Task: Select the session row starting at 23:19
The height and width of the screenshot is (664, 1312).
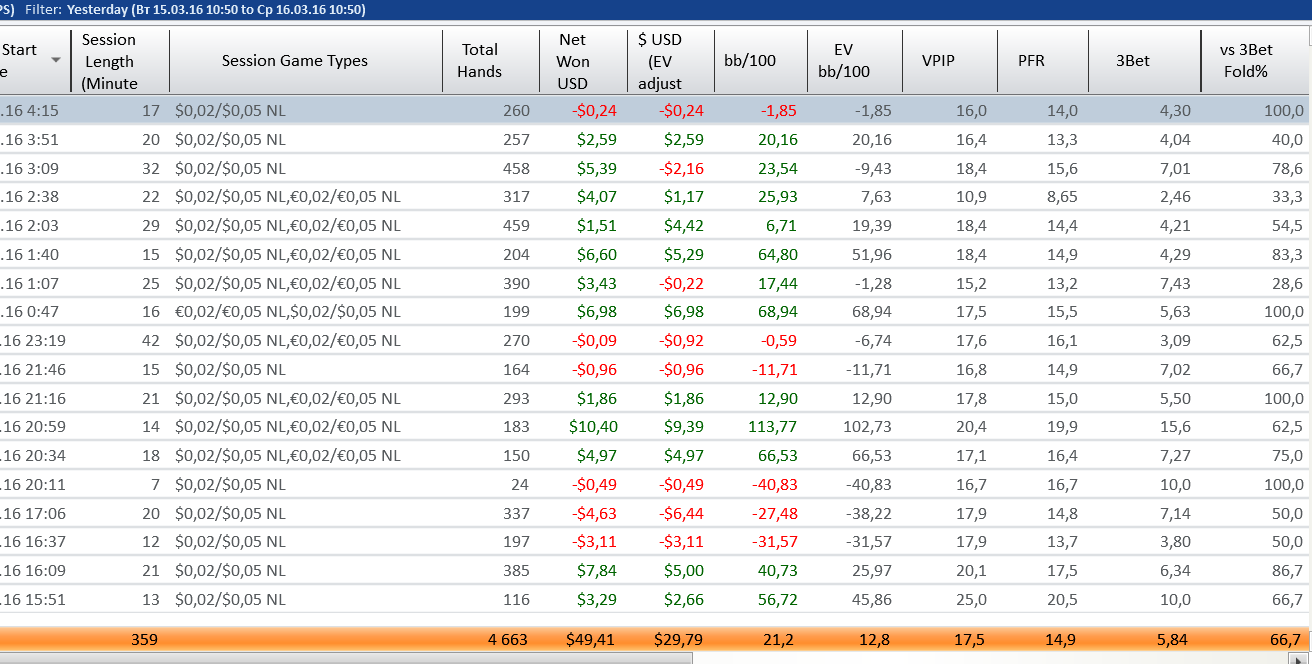Action: point(656,340)
